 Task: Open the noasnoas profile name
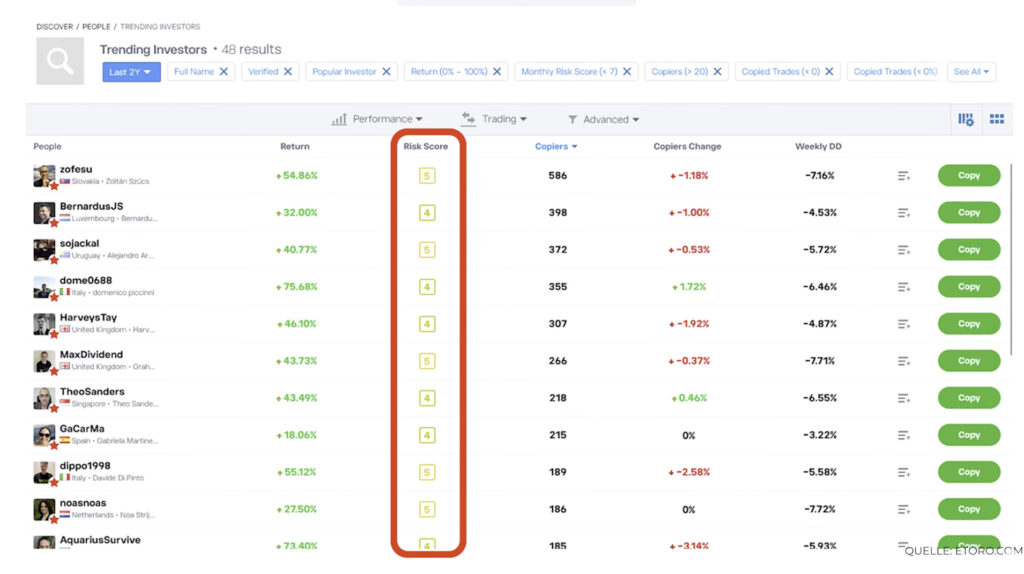83,503
